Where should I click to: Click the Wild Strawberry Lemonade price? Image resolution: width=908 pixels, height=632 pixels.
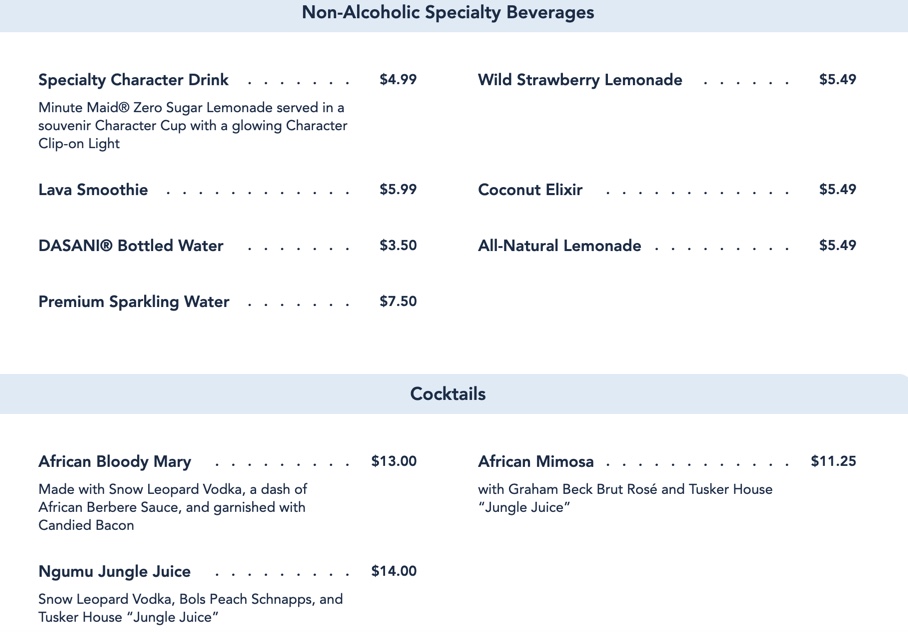click(837, 80)
